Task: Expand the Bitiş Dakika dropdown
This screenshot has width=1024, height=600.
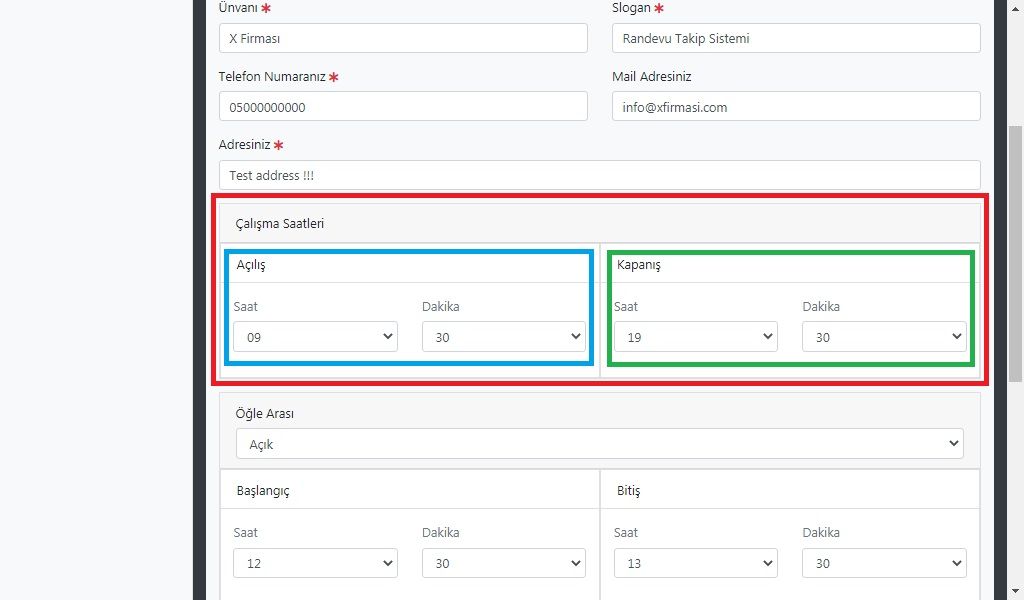Action: pyautogui.click(x=884, y=563)
